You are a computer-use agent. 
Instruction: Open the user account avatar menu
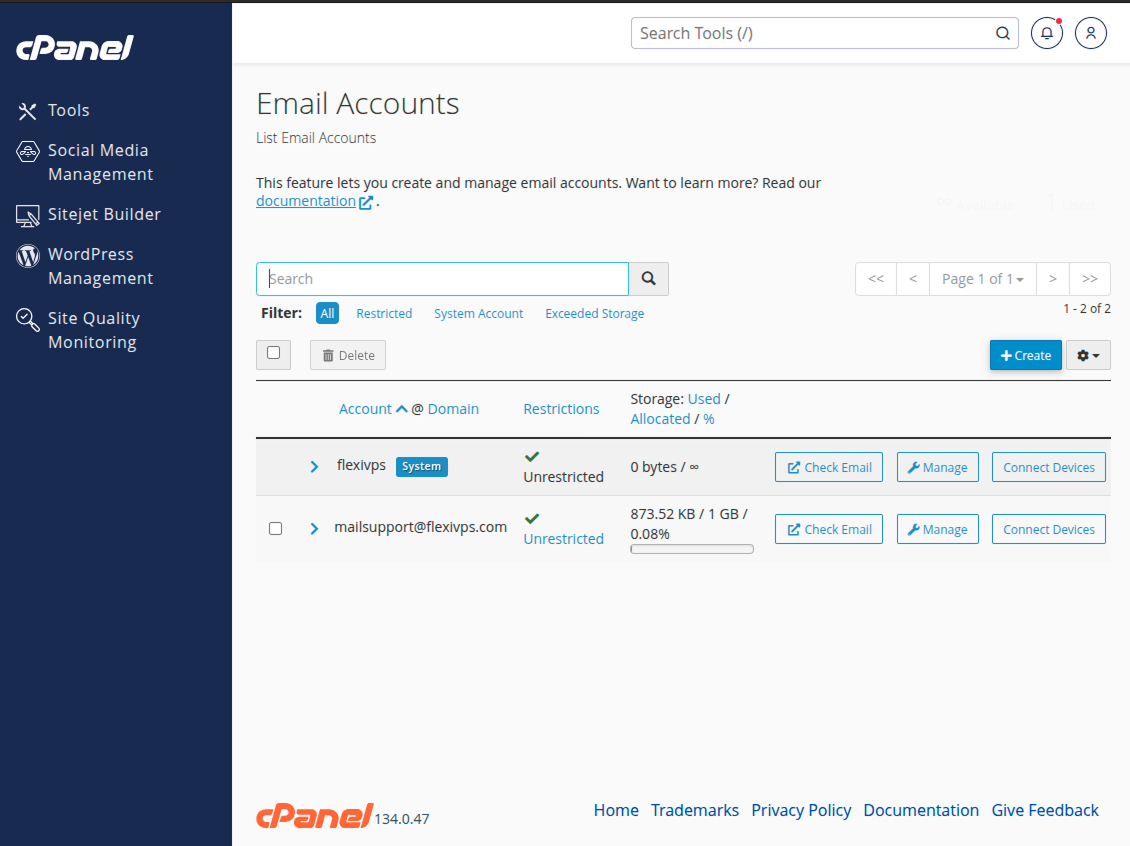1090,33
